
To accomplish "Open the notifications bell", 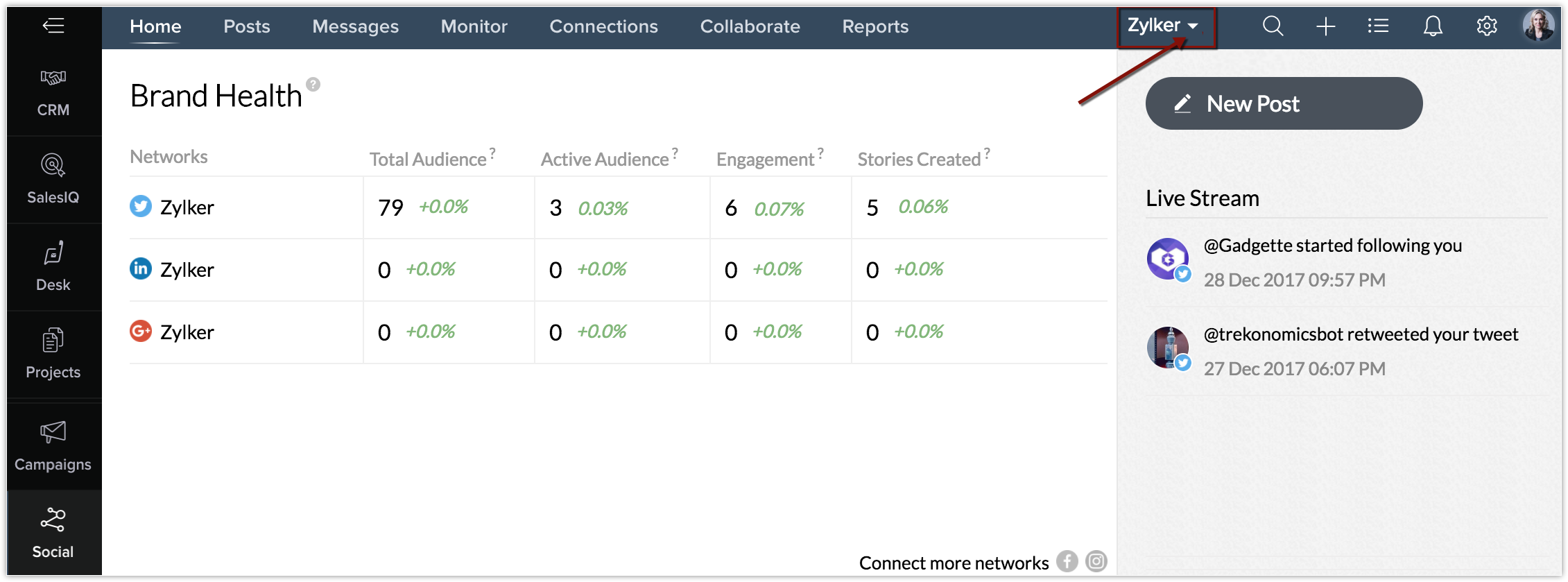I will click(1433, 26).
